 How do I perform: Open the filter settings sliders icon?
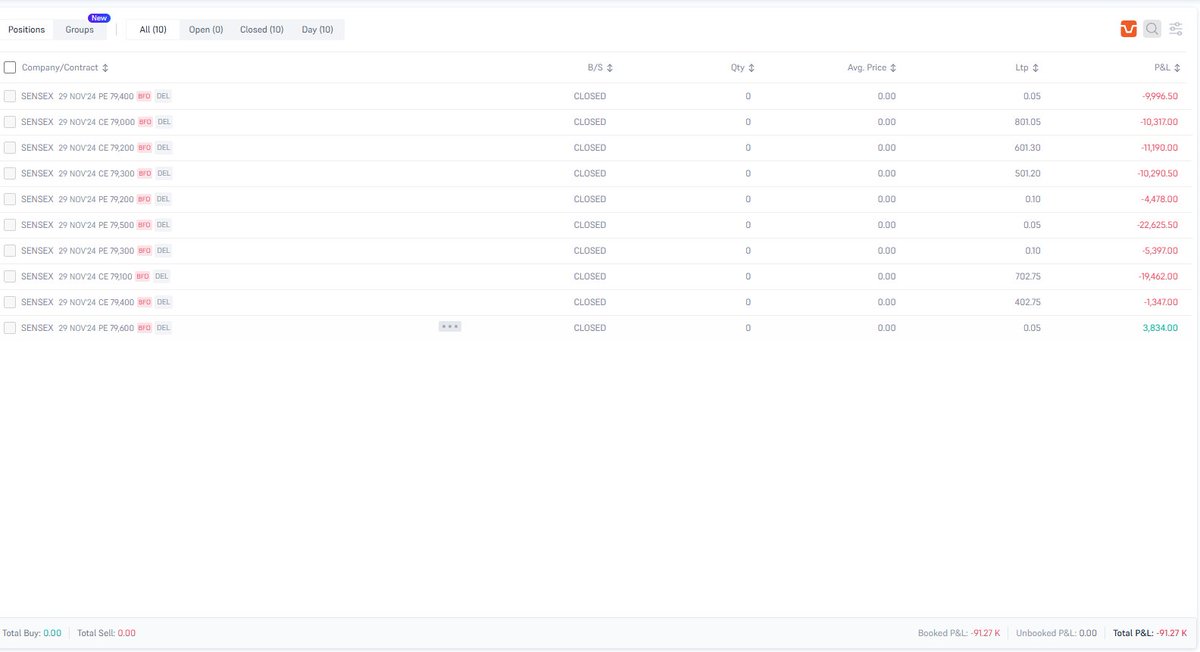click(1176, 29)
